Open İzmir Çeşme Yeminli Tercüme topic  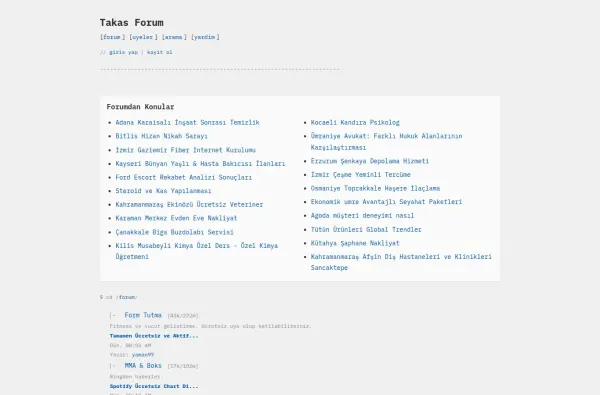(x=360, y=175)
